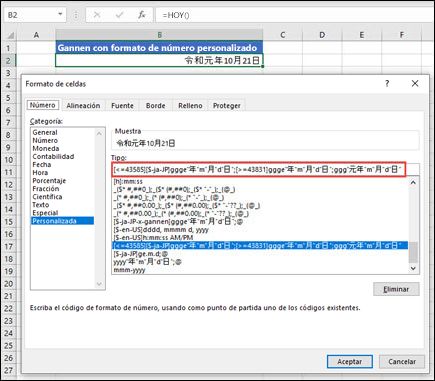The image size is (435, 381).
Task: Click the Cancel X icon in formula bar
Action: (97, 15)
